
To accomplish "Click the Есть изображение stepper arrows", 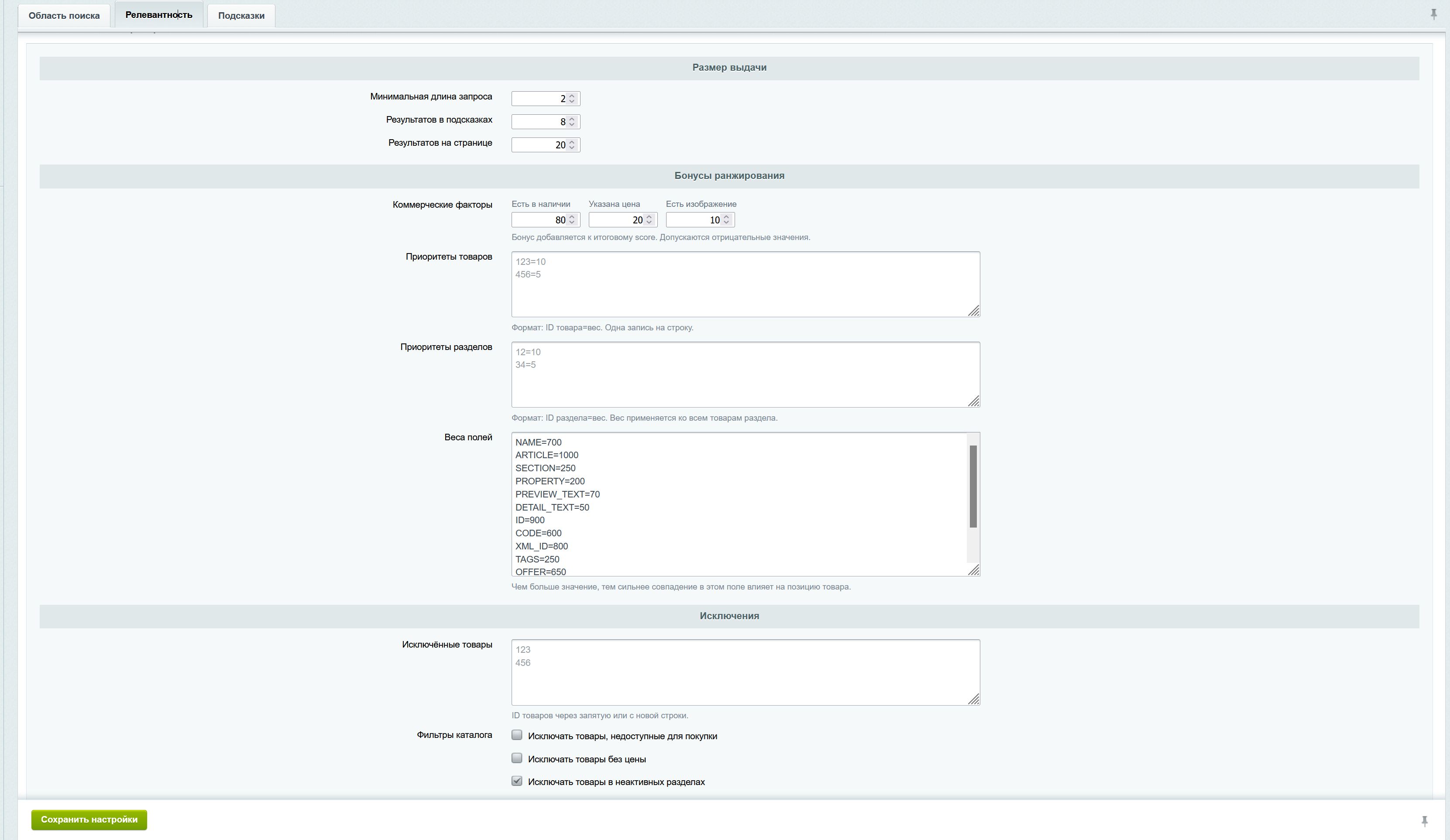I will [x=726, y=219].
